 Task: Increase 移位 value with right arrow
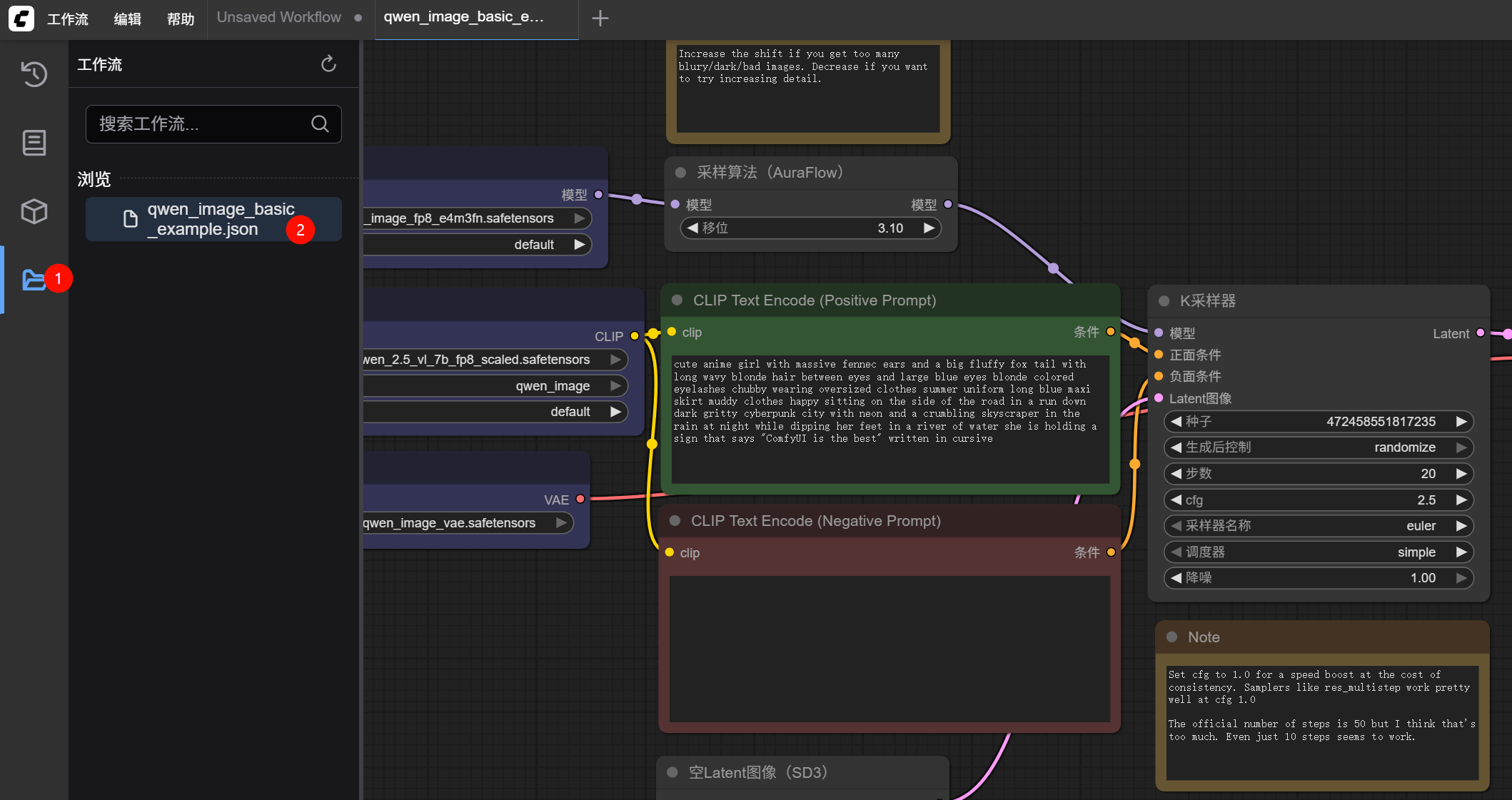pos(929,228)
